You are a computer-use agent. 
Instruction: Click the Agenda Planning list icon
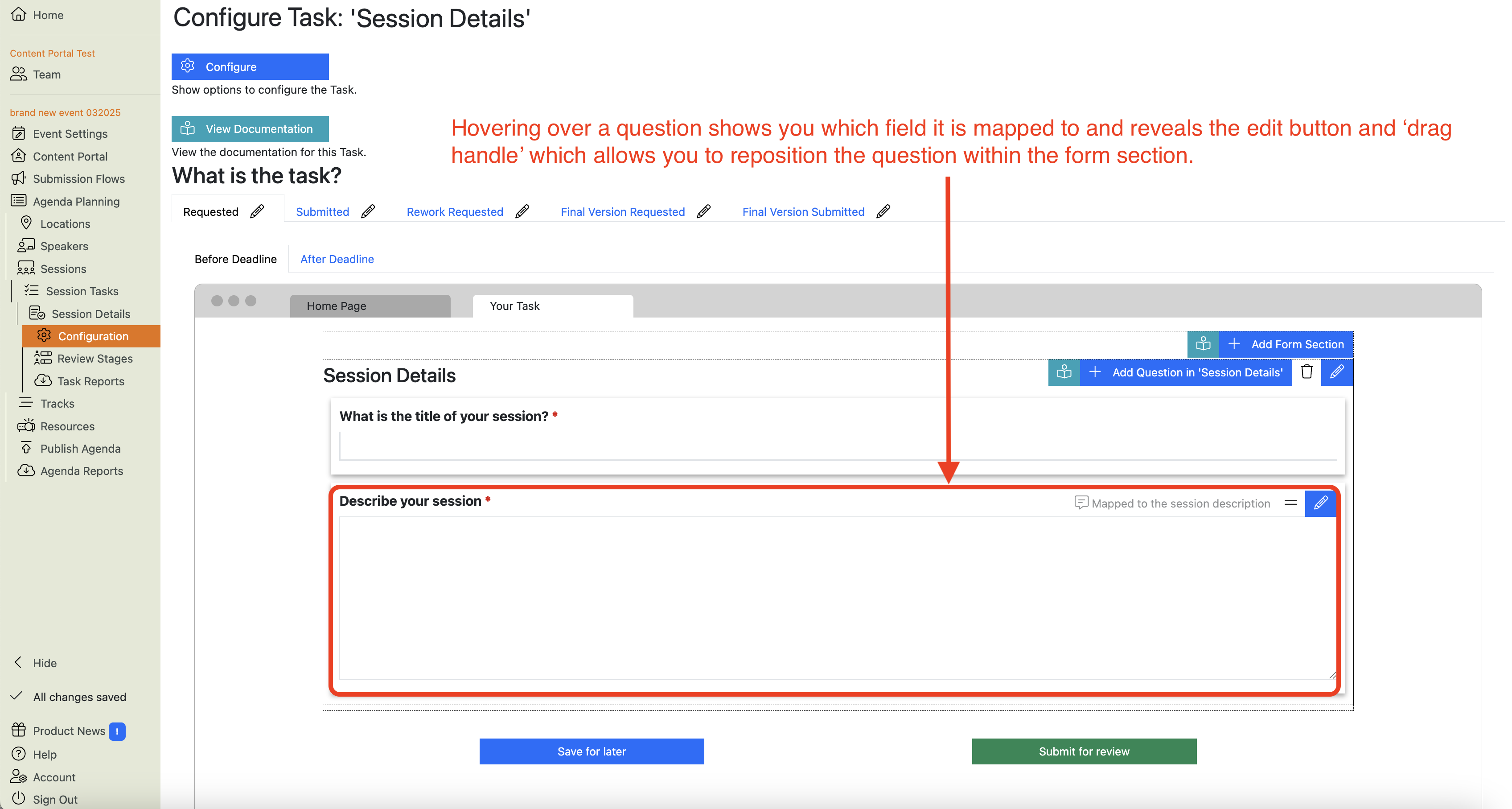[x=19, y=201]
